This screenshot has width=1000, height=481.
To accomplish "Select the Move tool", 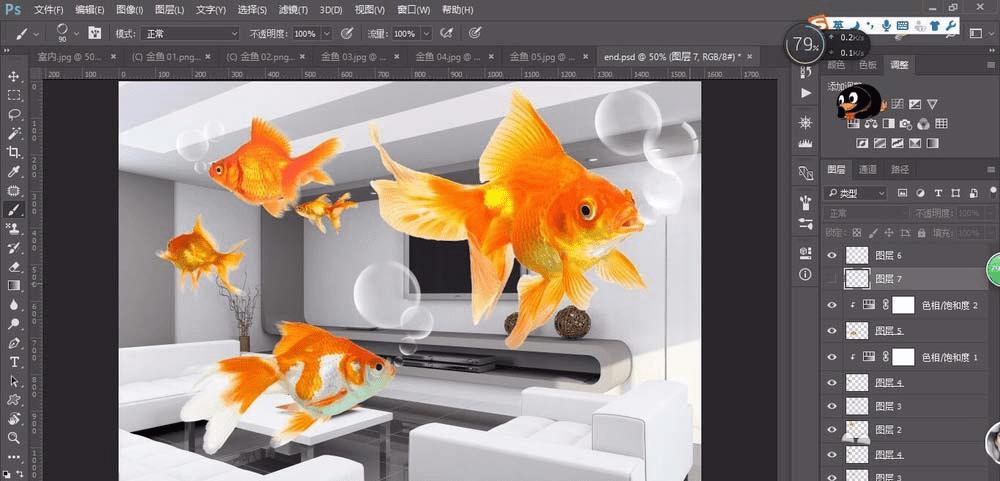I will tap(14, 76).
